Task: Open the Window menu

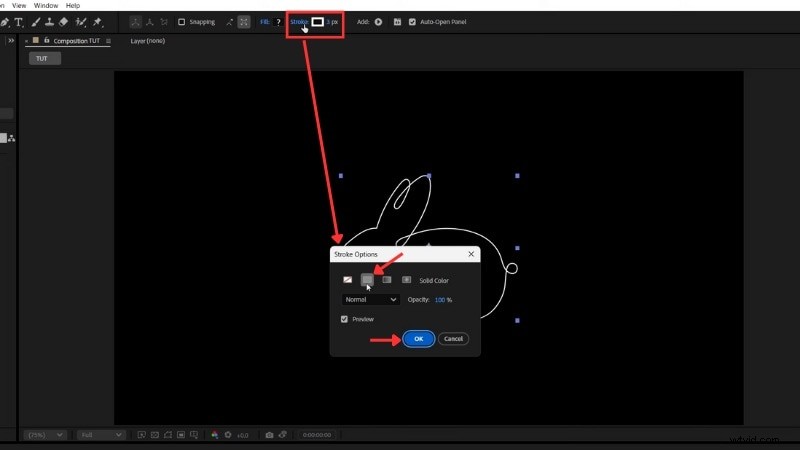Action: tap(45, 6)
